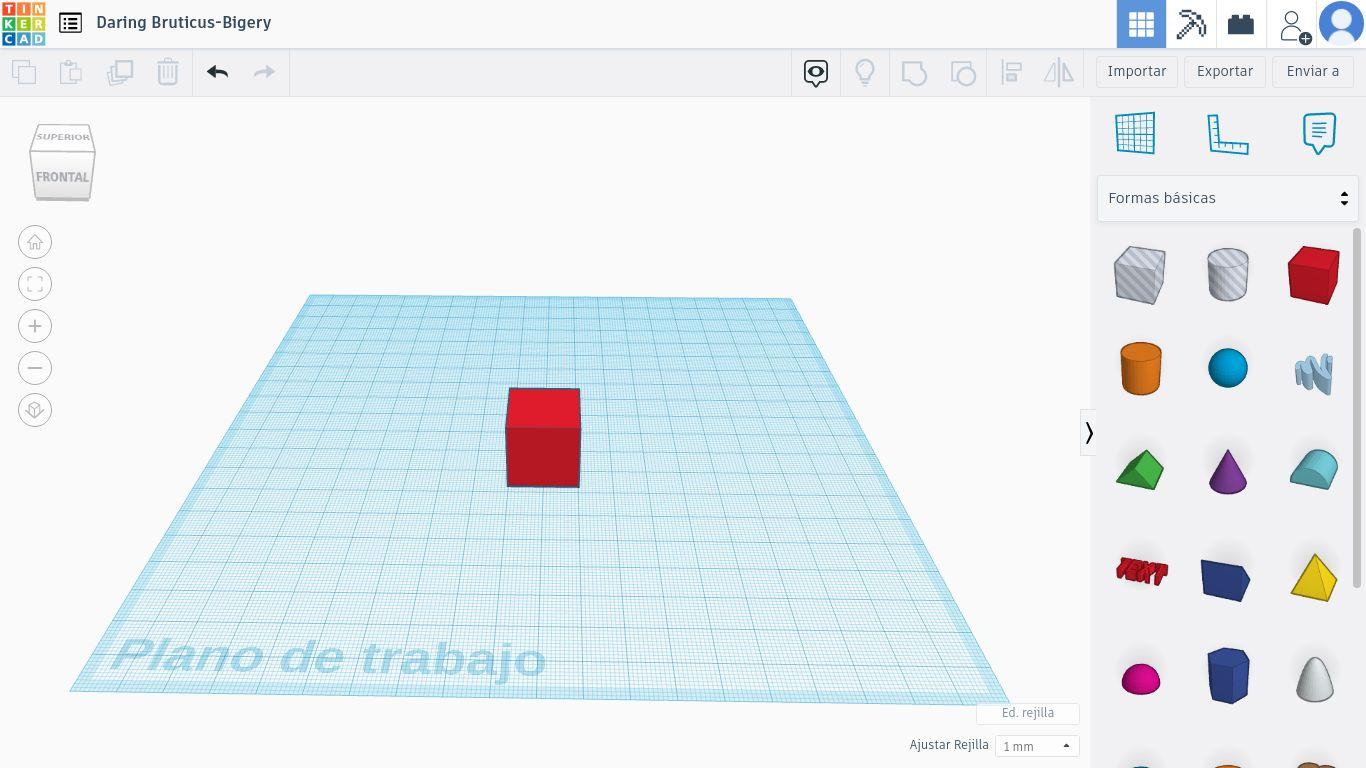
Task: Open the Bricks mode icon
Action: [x=1241, y=24]
